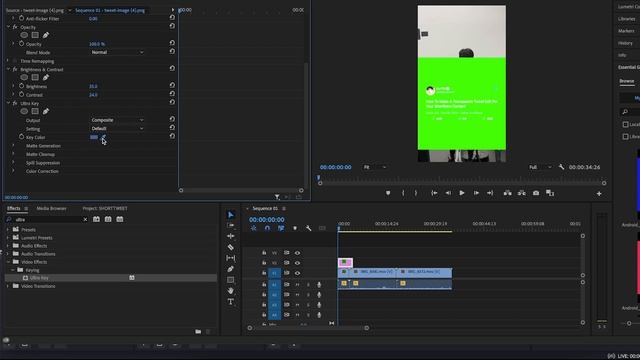Image resolution: width=640 pixels, height=360 pixels.
Task: Toggle visibility eye for track V1
Action: pyautogui.click(x=297, y=273)
